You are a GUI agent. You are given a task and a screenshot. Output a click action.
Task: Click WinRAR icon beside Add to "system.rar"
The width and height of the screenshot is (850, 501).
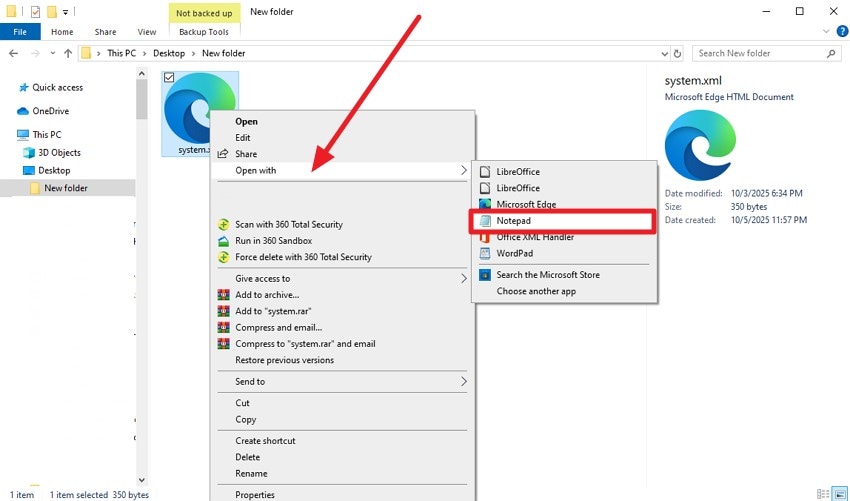tap(223, 311)
